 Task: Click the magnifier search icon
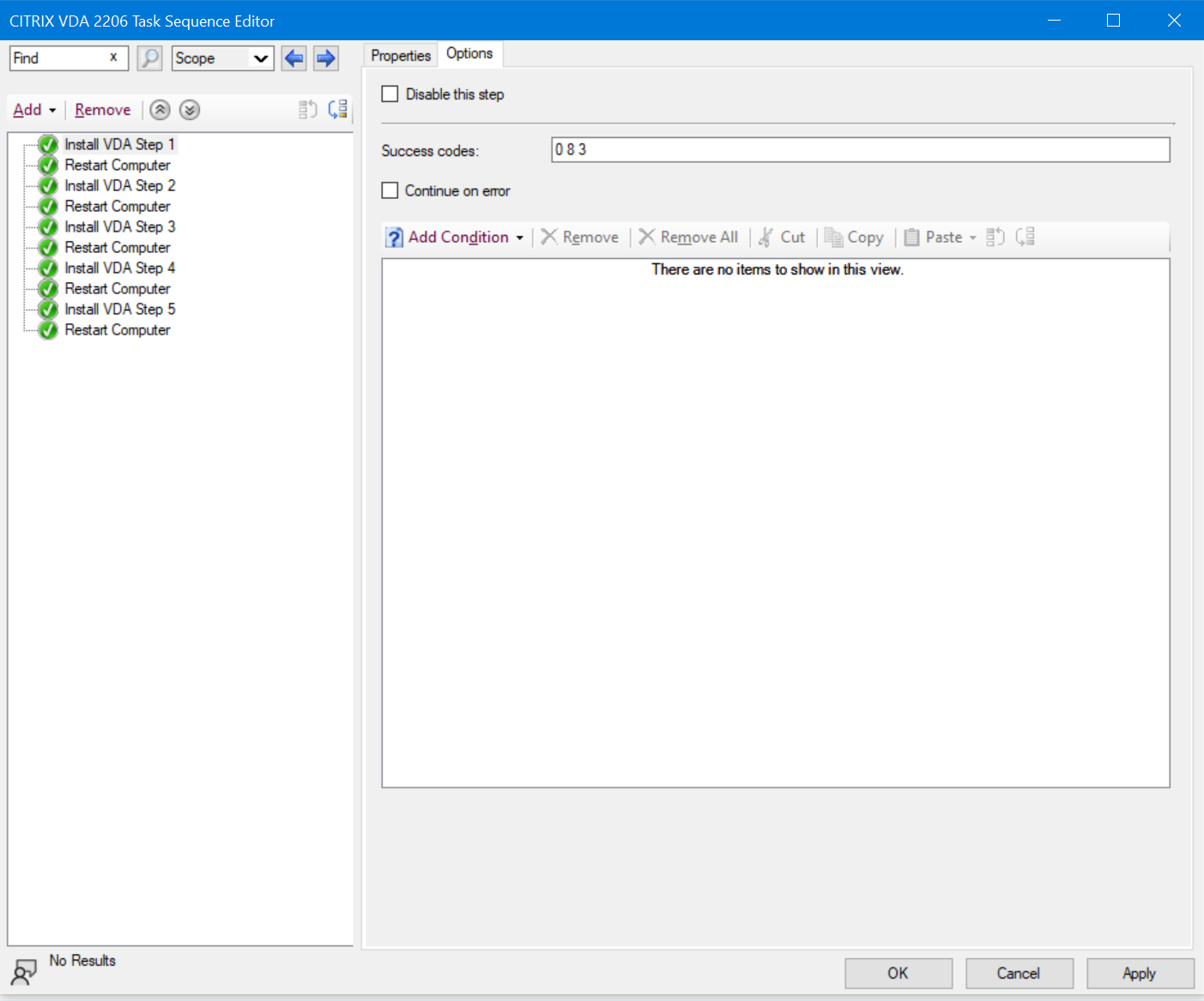(x=149, y=58)
